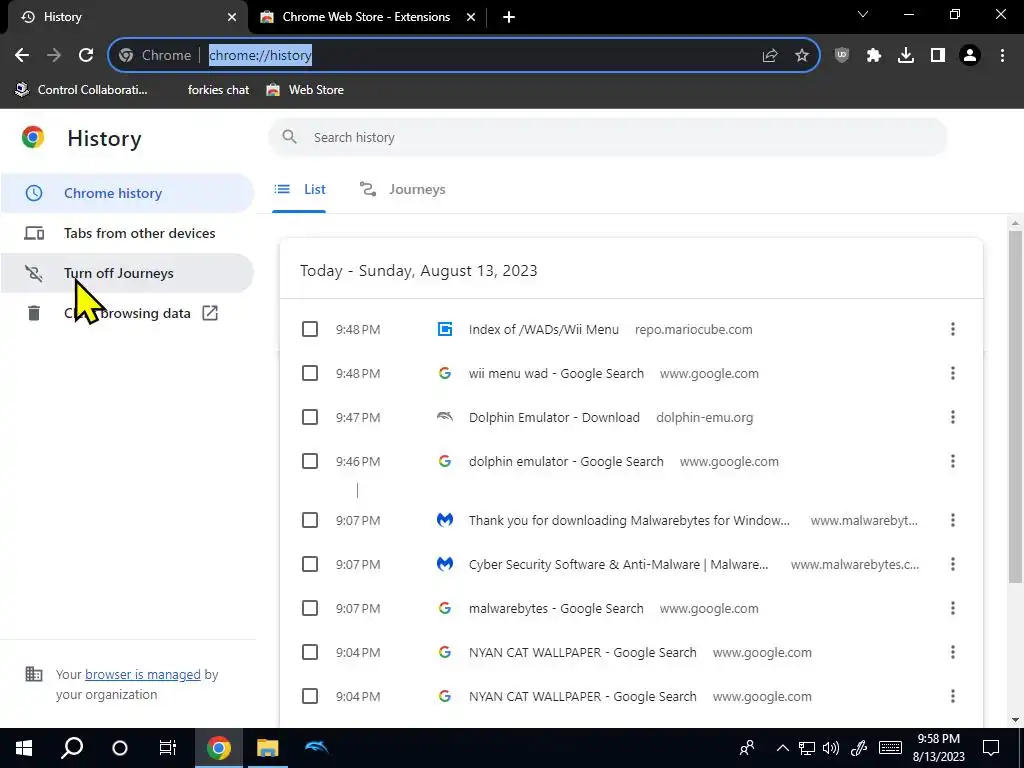Check the last NYAN CAT WALLPAPER entry
The width and height of the screenshot is (1024, 768).
[x=310, y=696]
